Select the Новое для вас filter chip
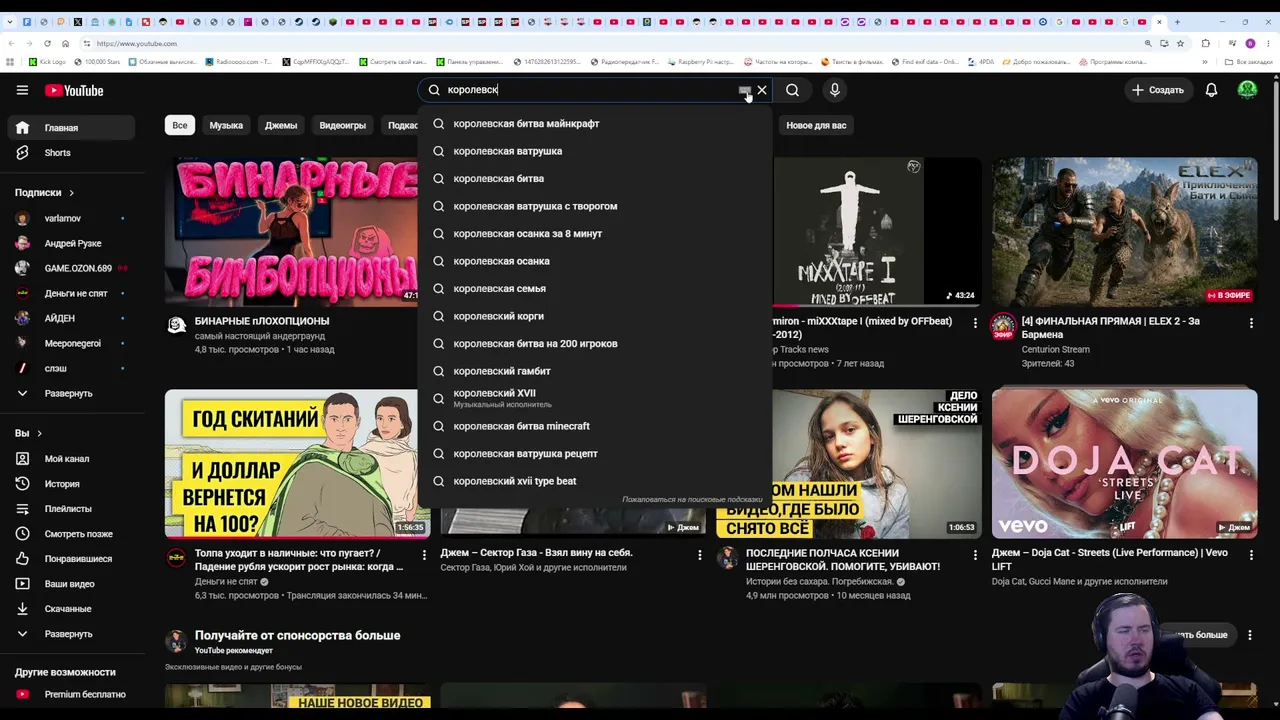 tap(816, 125)
